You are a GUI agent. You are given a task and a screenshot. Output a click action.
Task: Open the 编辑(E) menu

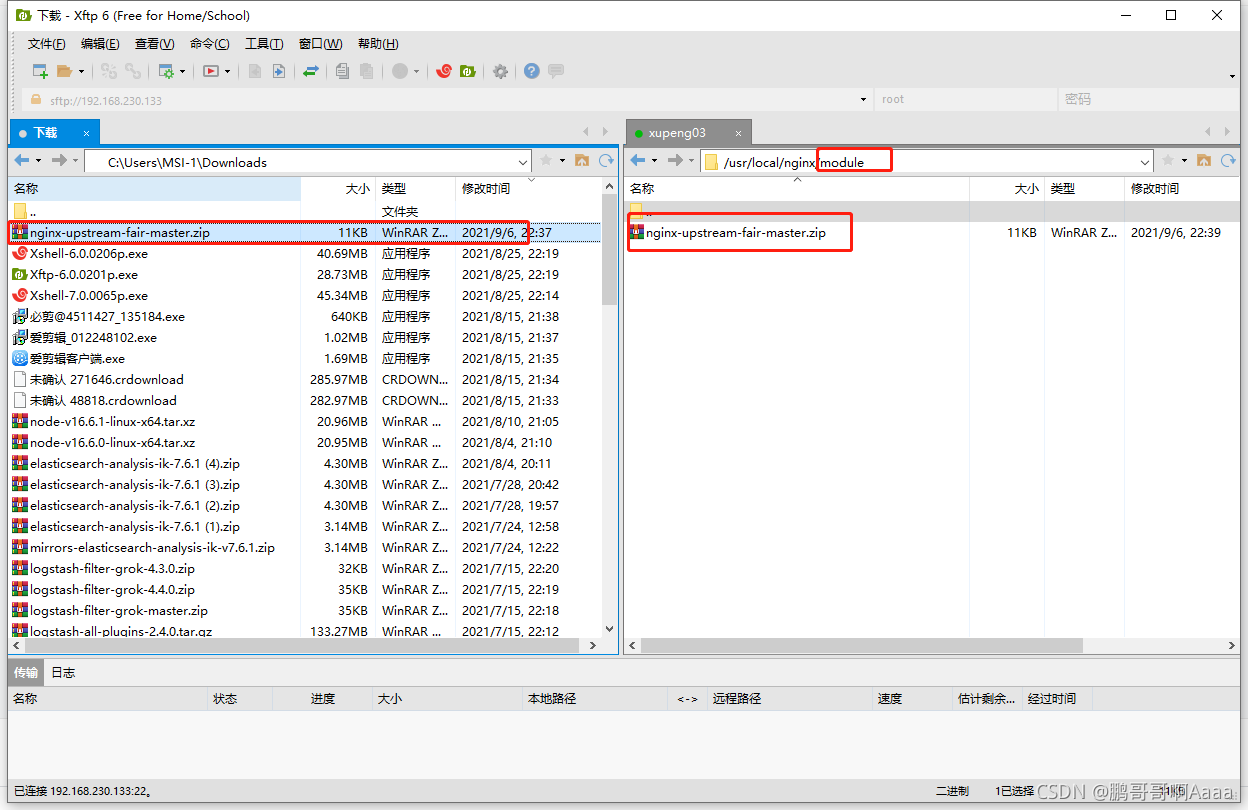coord(100,44)
